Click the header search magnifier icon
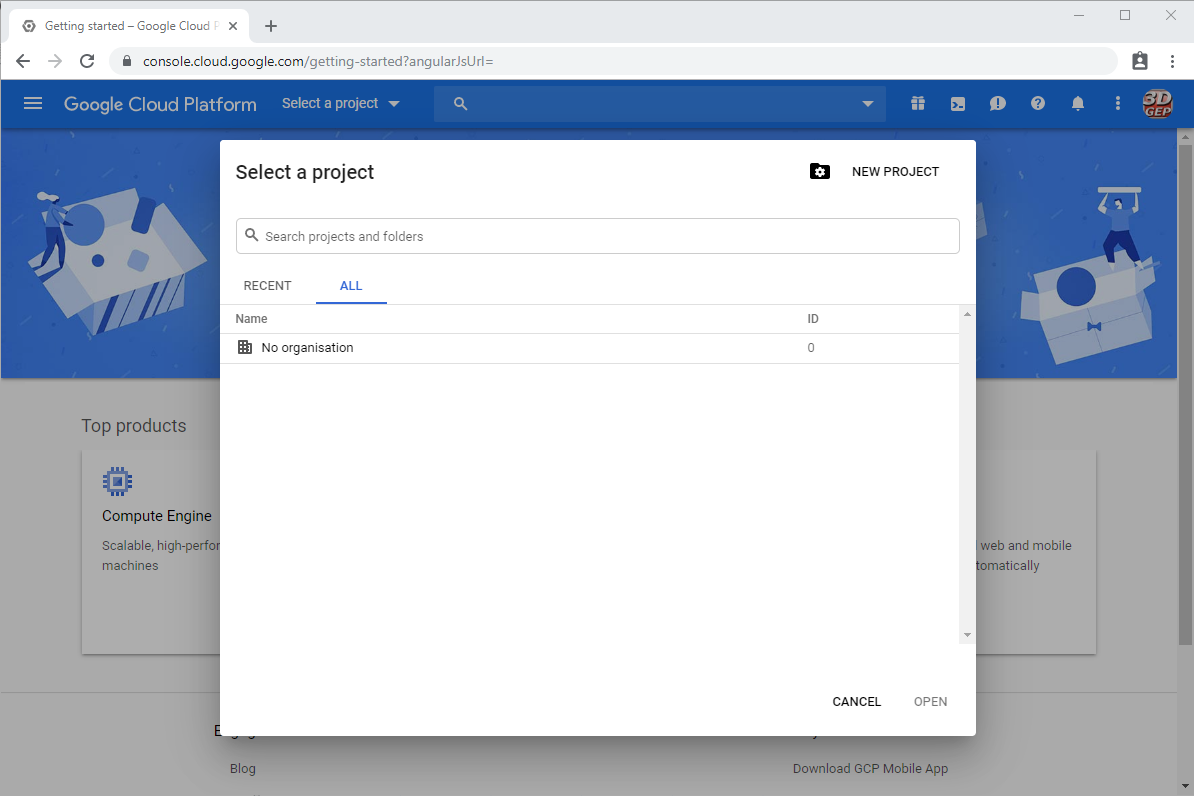This screenshot has width=1194, height=796. (x=460, y=104)
